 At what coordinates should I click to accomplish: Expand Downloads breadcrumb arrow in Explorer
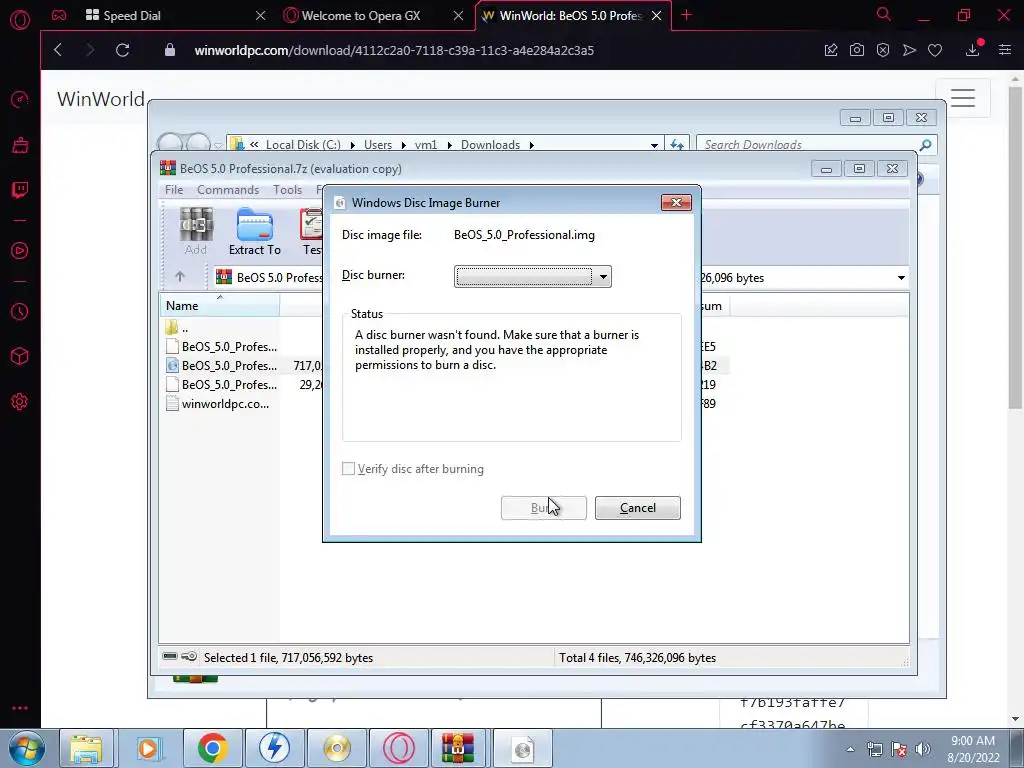(532, 145)
